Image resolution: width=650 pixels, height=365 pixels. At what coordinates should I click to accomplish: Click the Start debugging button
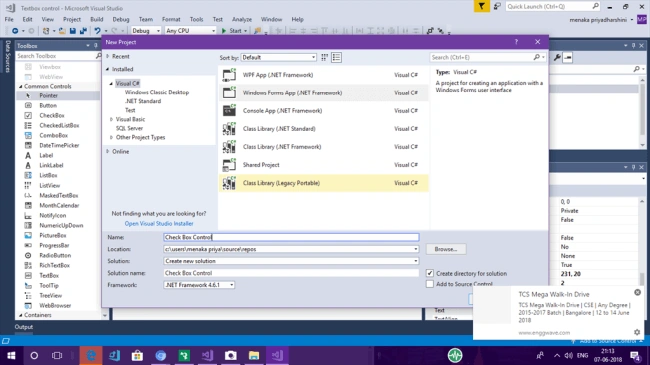tap(234, 31)
